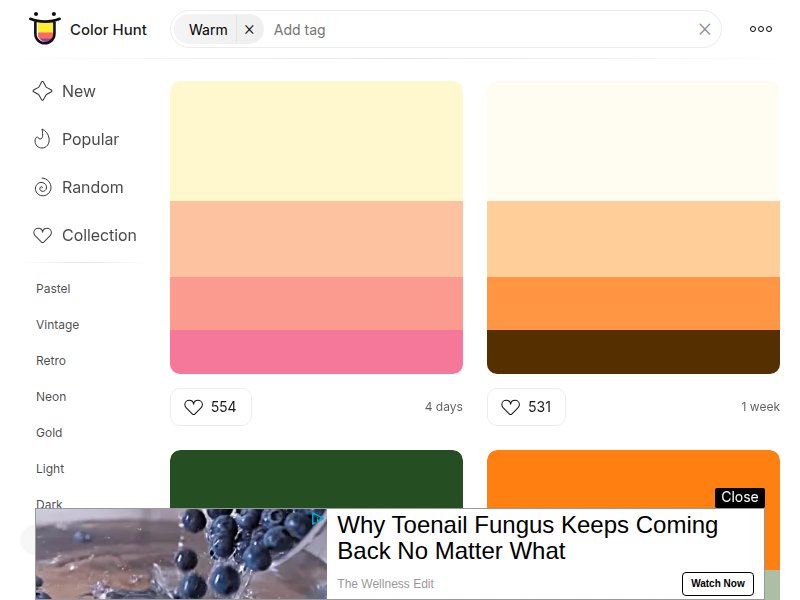Select the New sidebar icon
Image resolution: width=800 pixels, height=600 pixels.
coord(42,91)
